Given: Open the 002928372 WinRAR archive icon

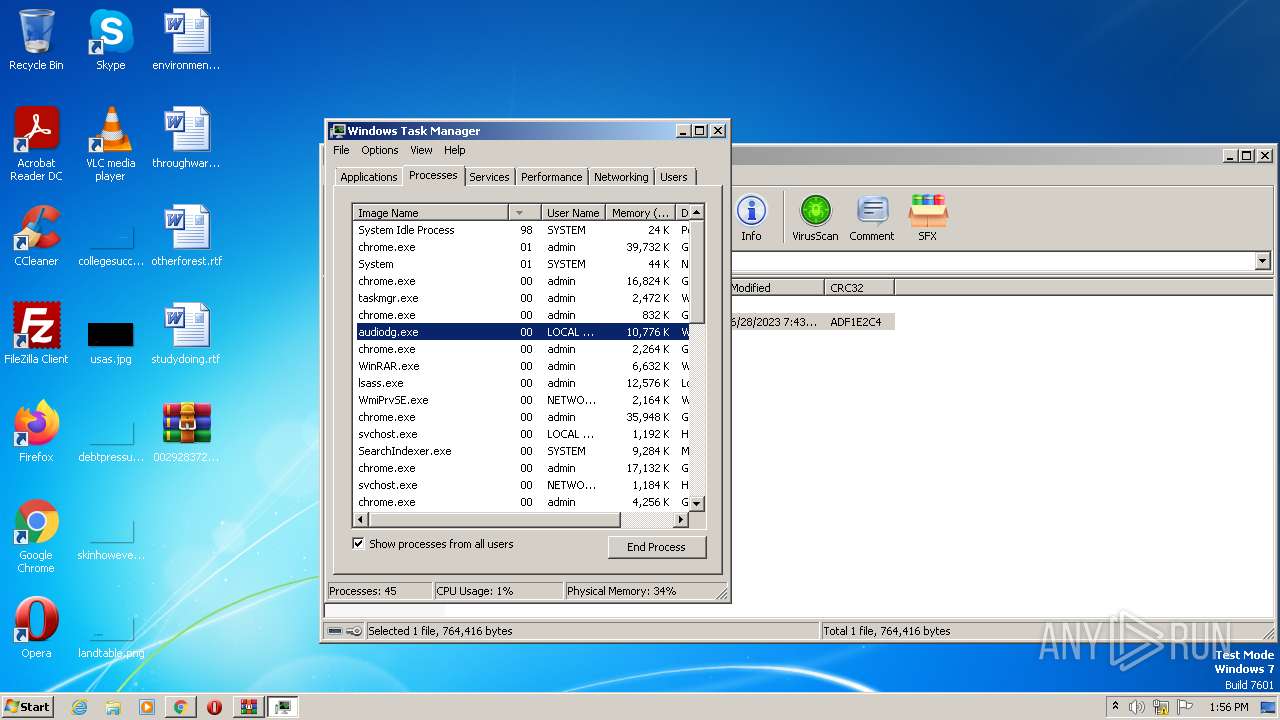Looking at the screenshot, I should [187, 432].
